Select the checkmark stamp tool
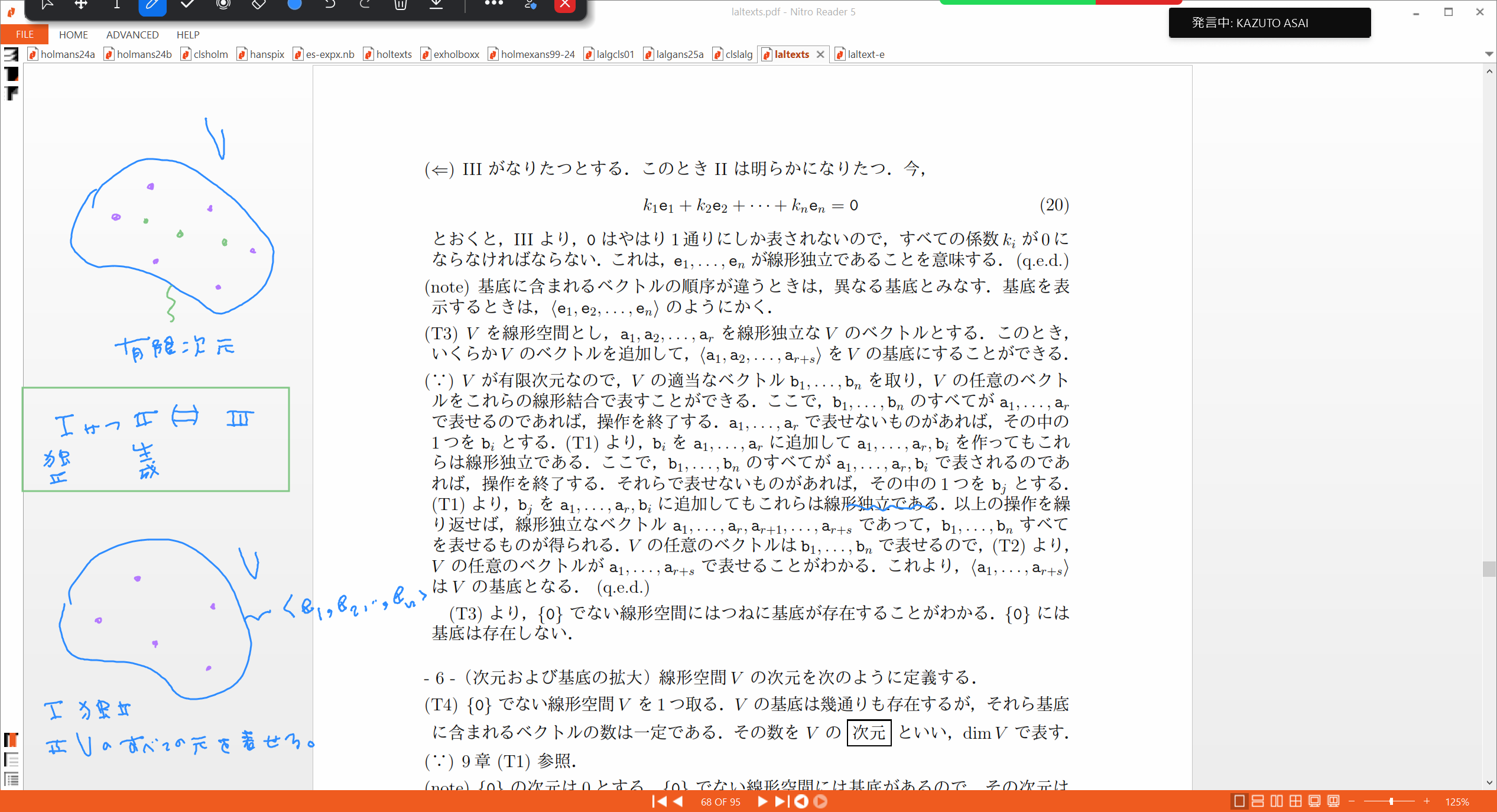The height and width of the screenshot is (812, 1497). 188,5
